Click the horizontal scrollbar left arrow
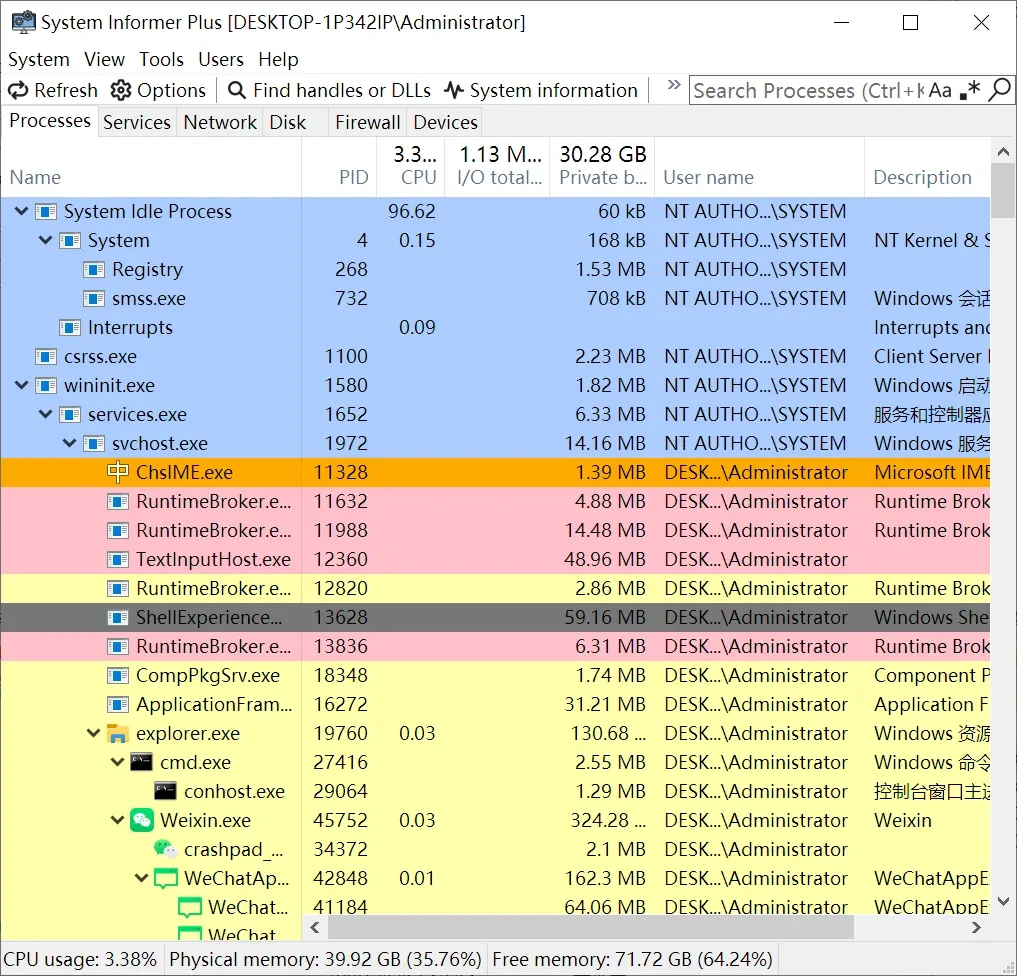The width and height of the screenshot is (1017, 976). click(x=315, y=927)
